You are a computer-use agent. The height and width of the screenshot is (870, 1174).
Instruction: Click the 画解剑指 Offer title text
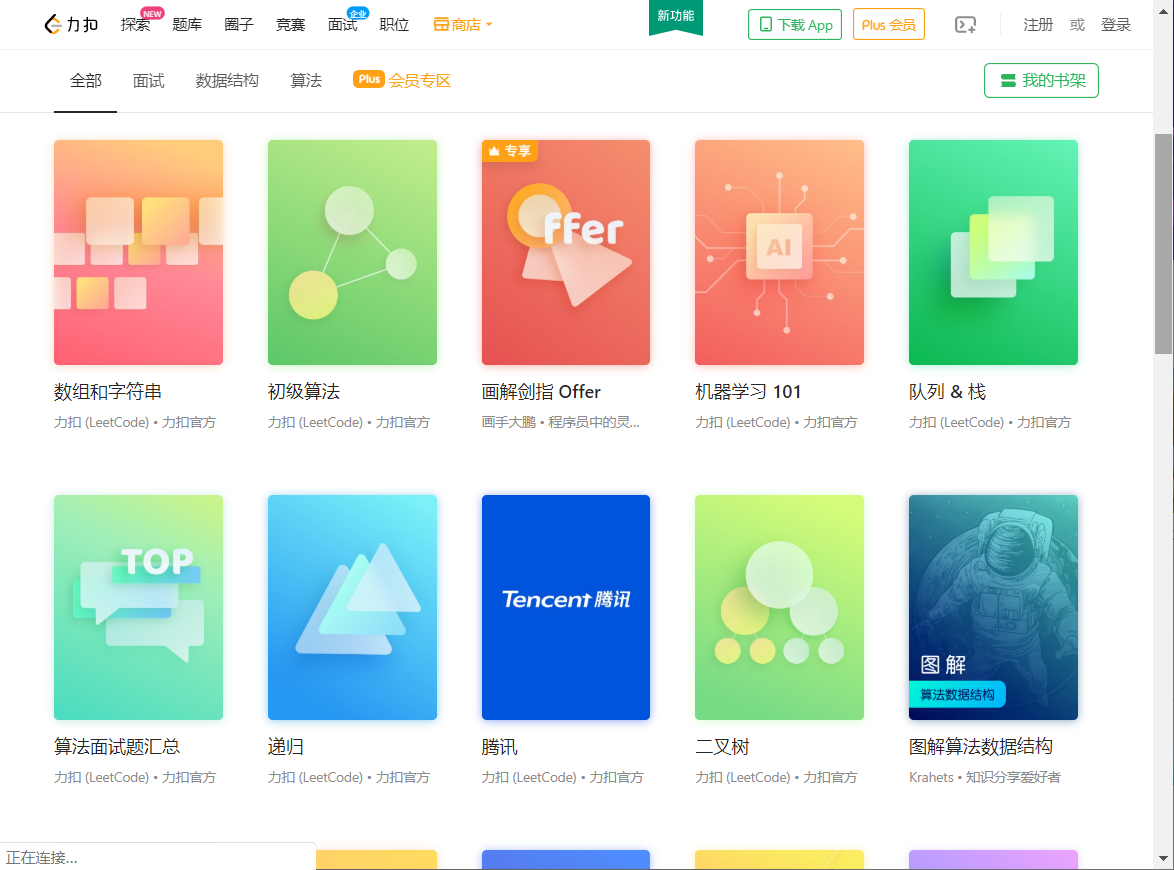pos(541,392)
